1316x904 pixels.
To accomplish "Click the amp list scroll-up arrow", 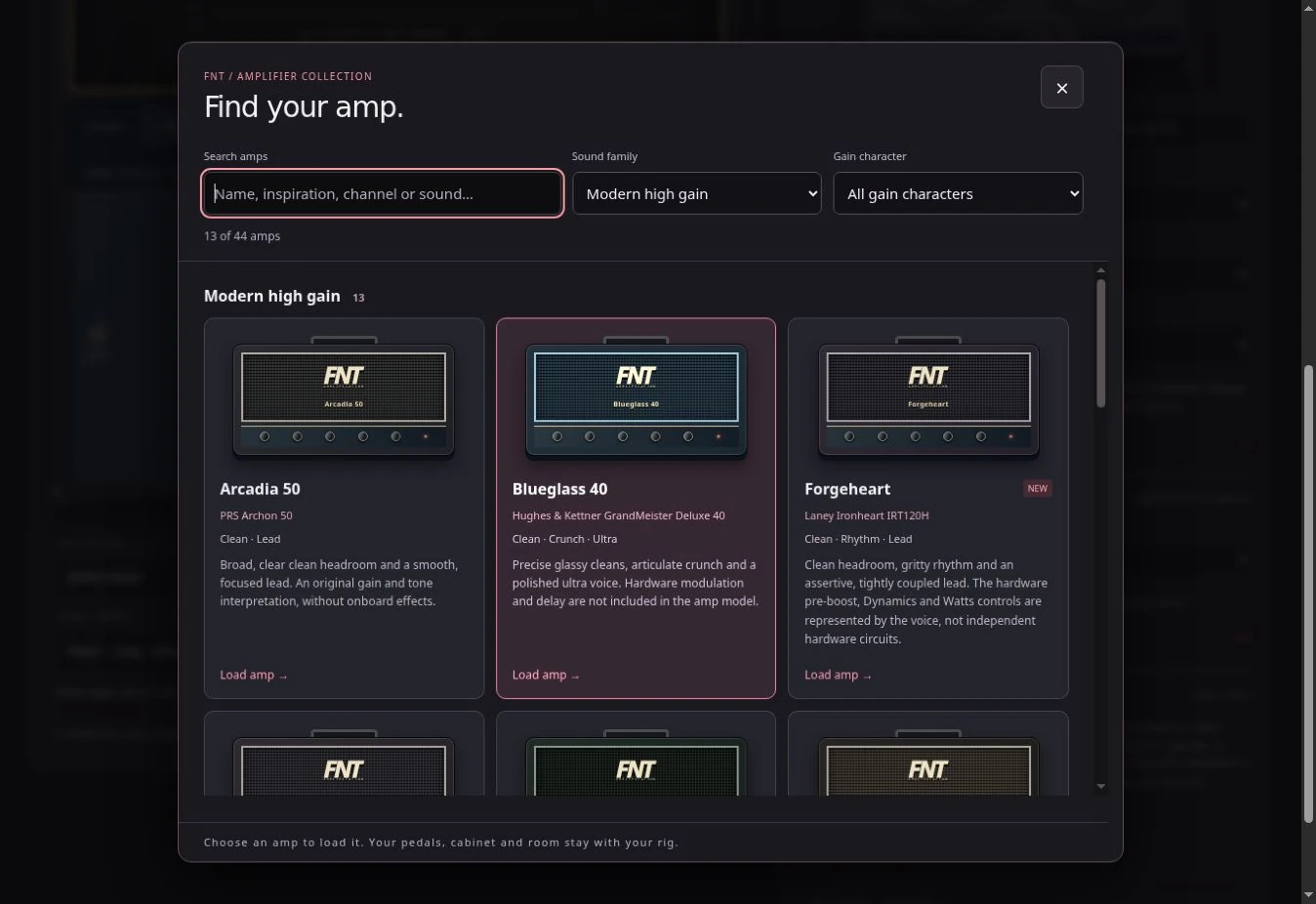I will click(1100, 270).
